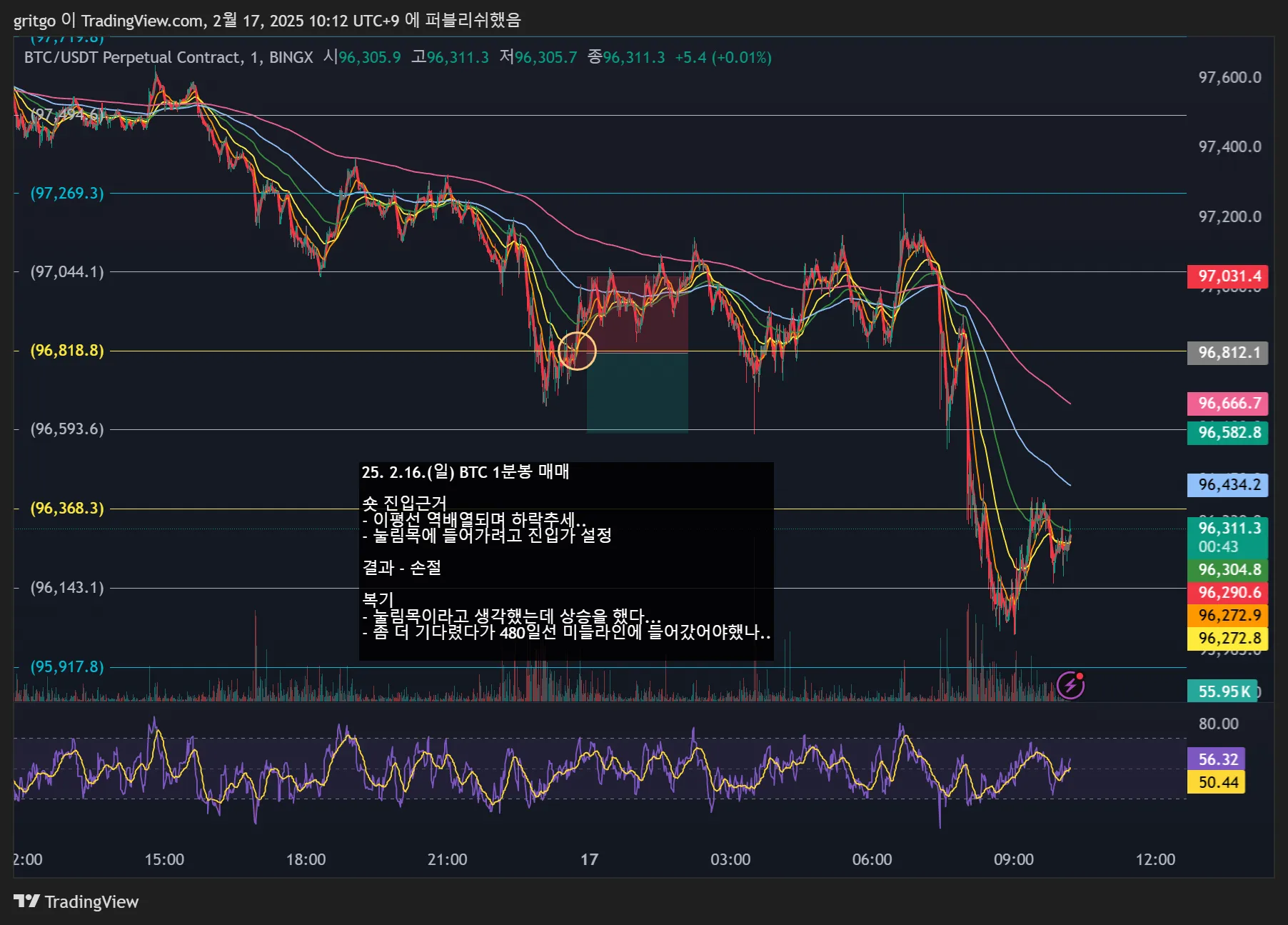Click the green profit zone of short position
The width and height of the screenshot is (1288, 925).
point(637,392)
